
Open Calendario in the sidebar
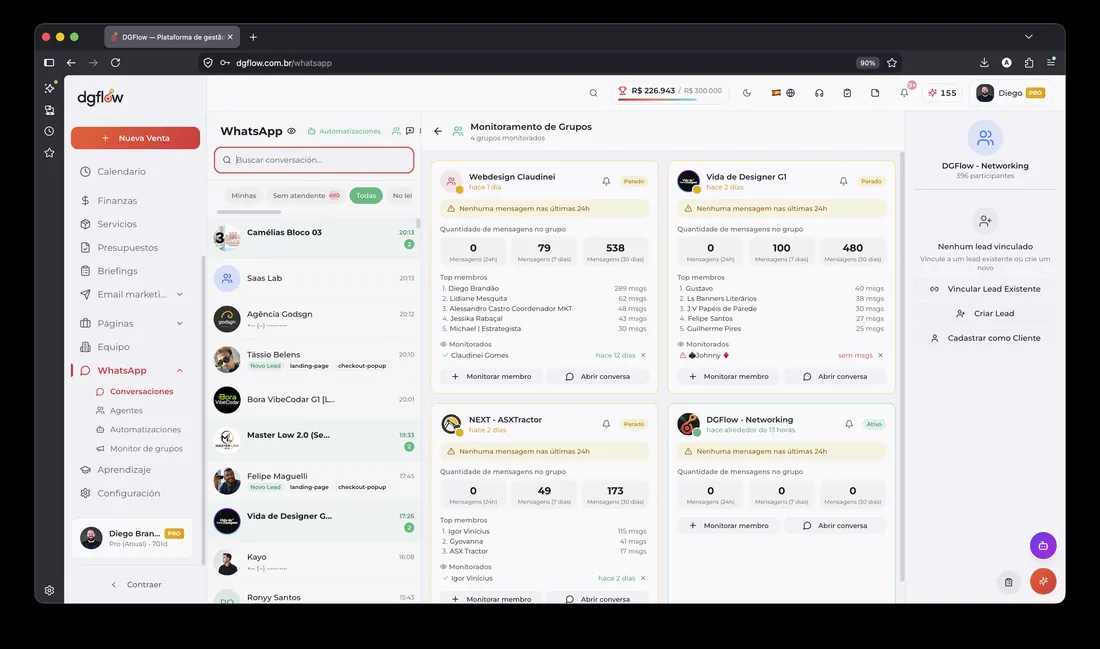(121, 171)
